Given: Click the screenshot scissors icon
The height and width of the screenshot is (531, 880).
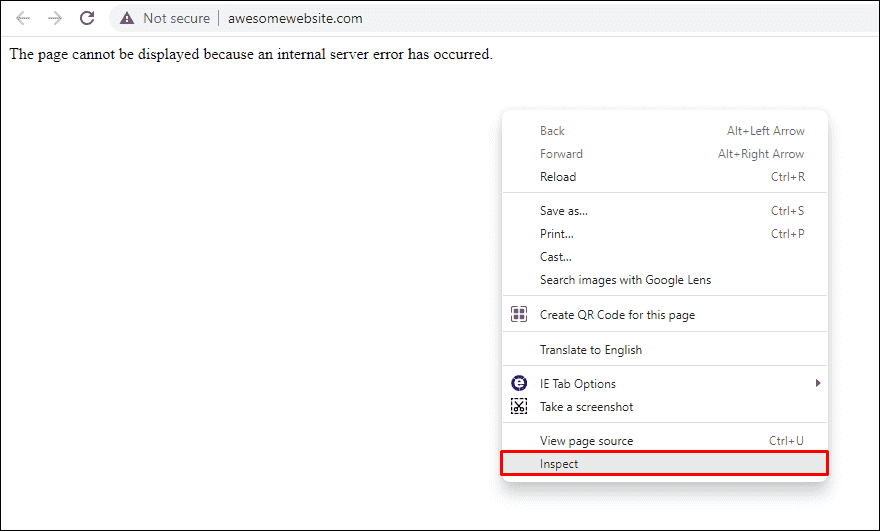Looking at the screenshot, I should pos(519,406).
